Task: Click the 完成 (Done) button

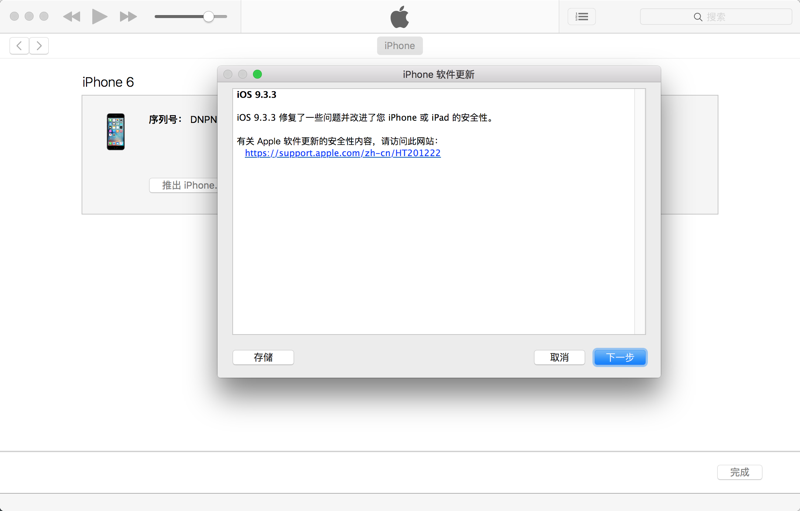Action: [740, 472]
